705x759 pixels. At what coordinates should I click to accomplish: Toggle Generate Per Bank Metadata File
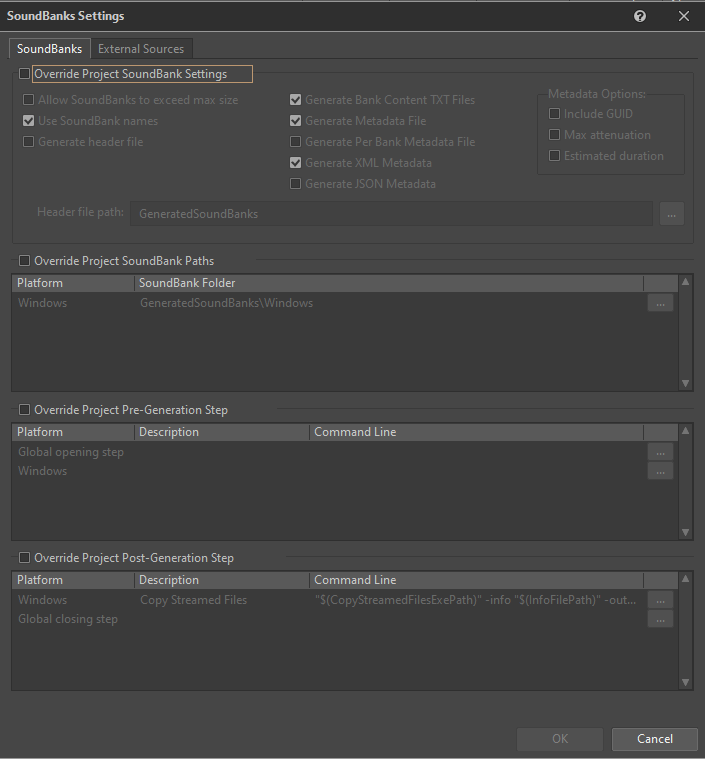point(295,142)
